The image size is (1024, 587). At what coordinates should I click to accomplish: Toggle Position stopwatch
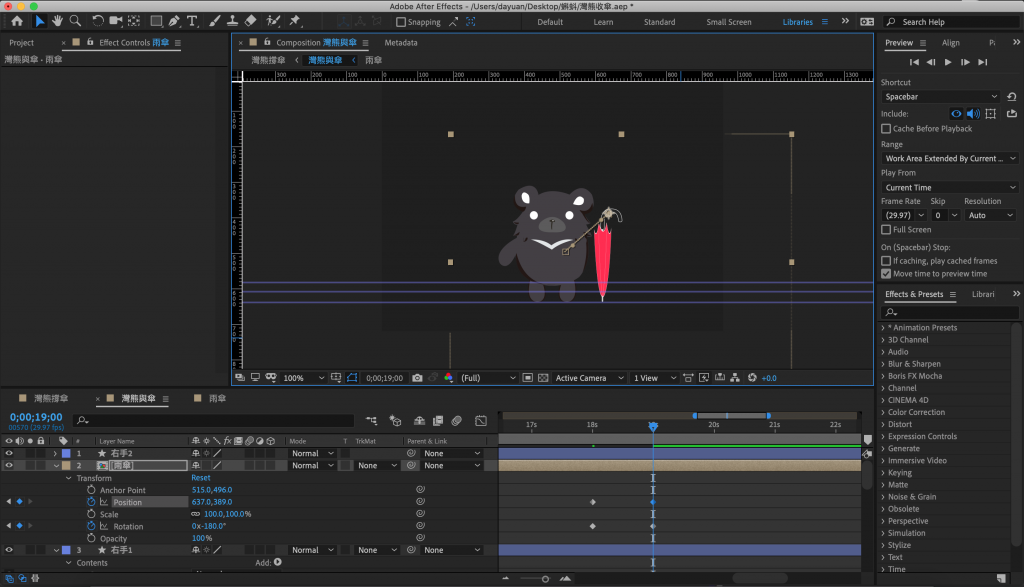point(91,502)
